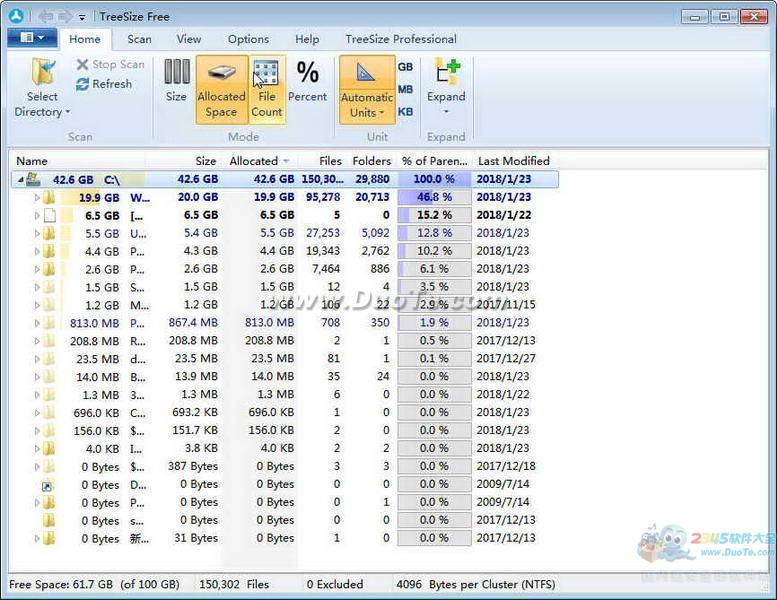The image size is (777, 600).
Task: Expand the 6.5 GB files entry
Action: coord(37,216)
